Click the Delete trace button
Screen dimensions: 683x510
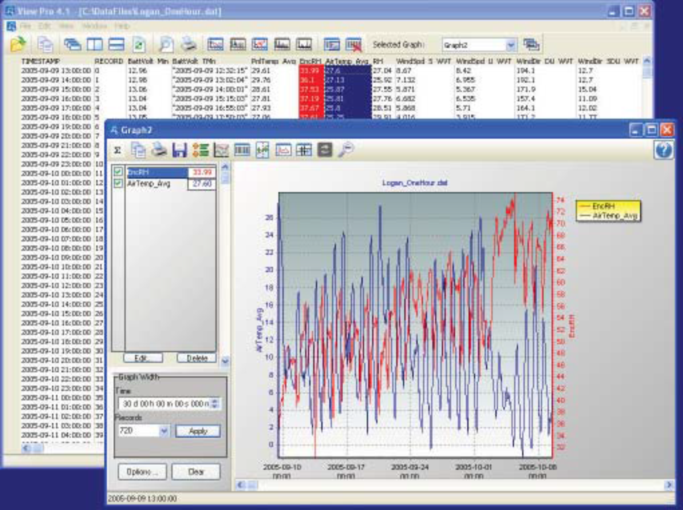click(196, 357)
